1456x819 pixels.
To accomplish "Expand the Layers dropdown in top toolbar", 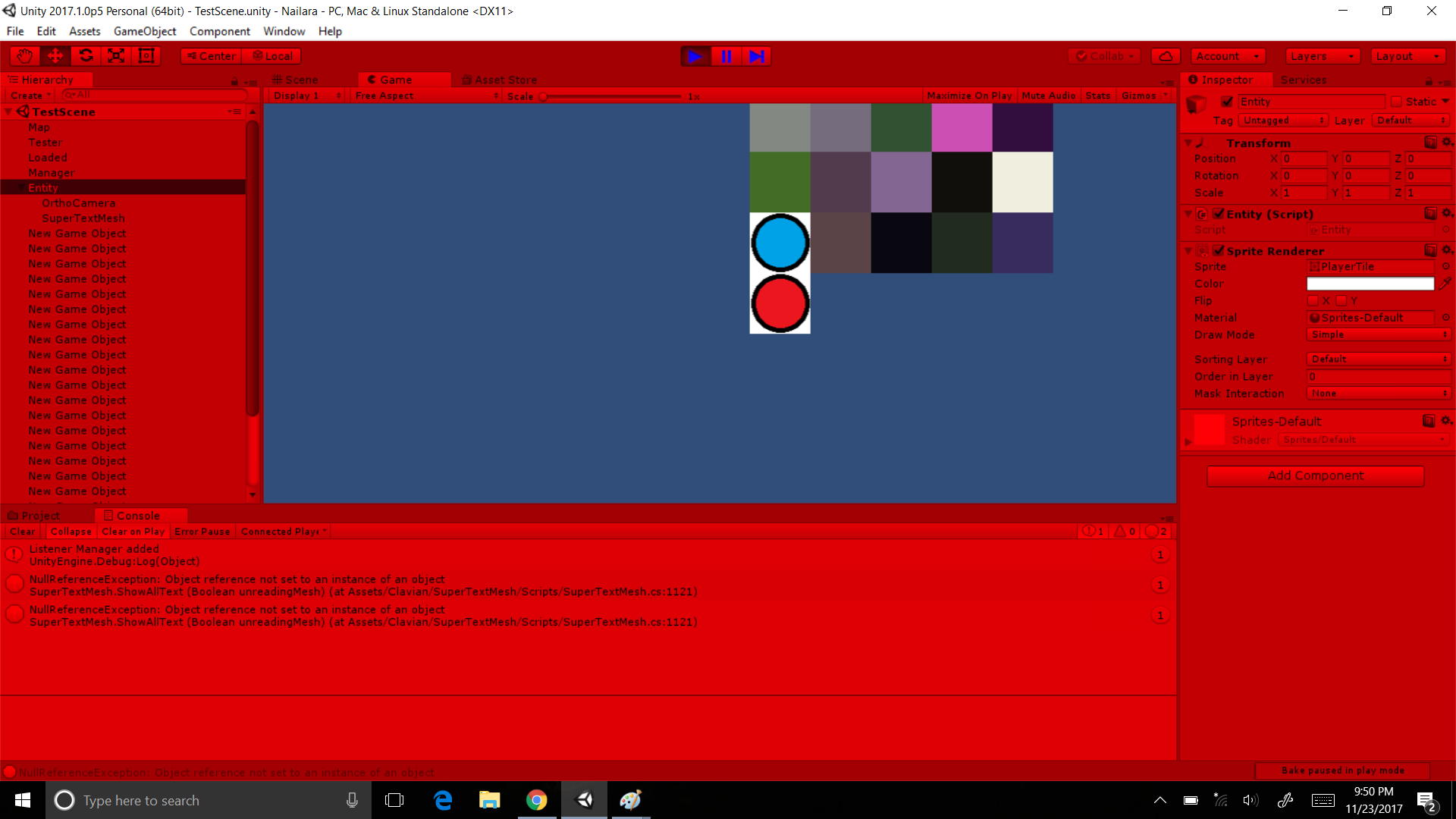I will pyautogui.click(x=1322, y=55).
